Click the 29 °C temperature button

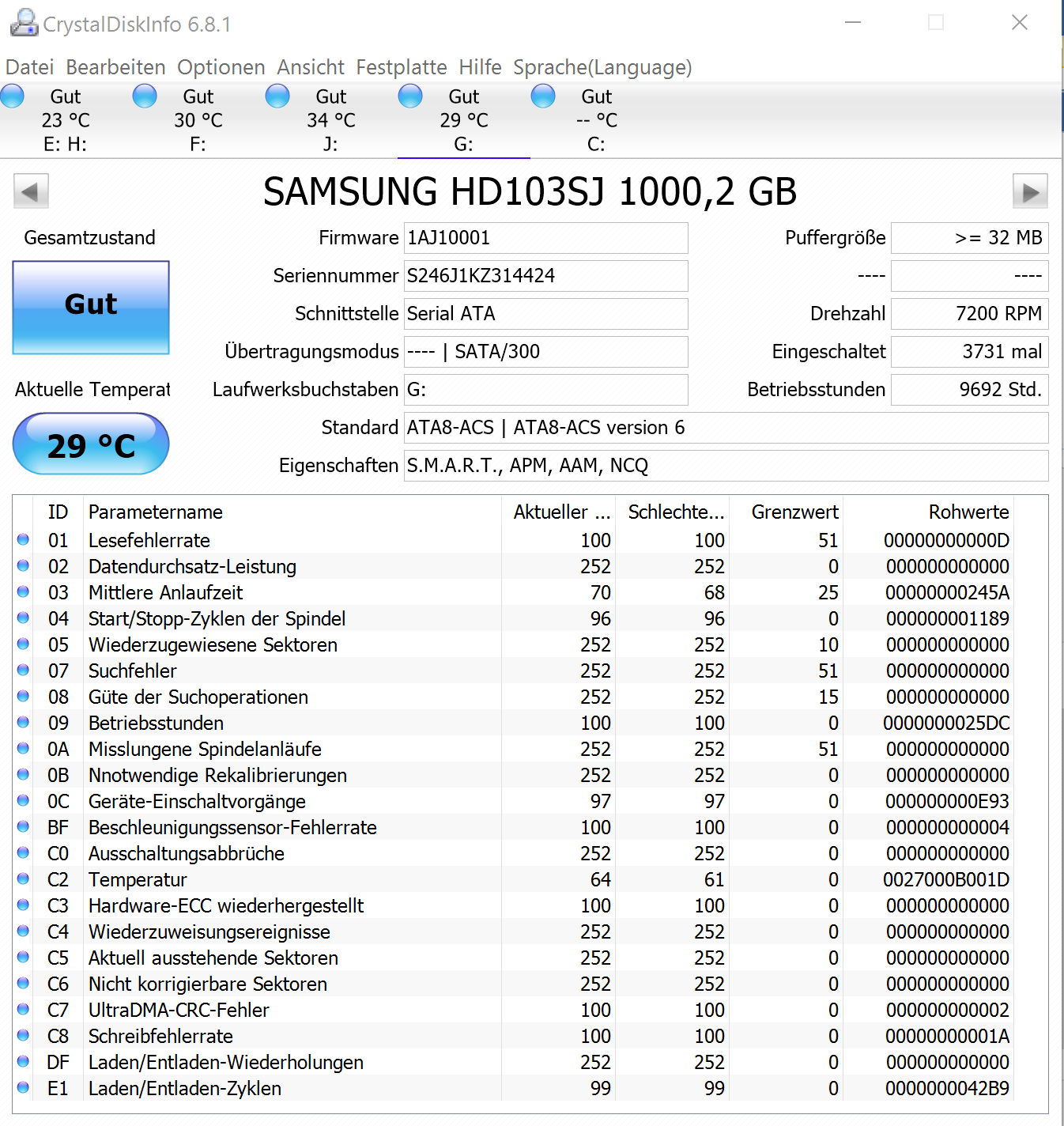pyautogui.click(x=91, y=444)
